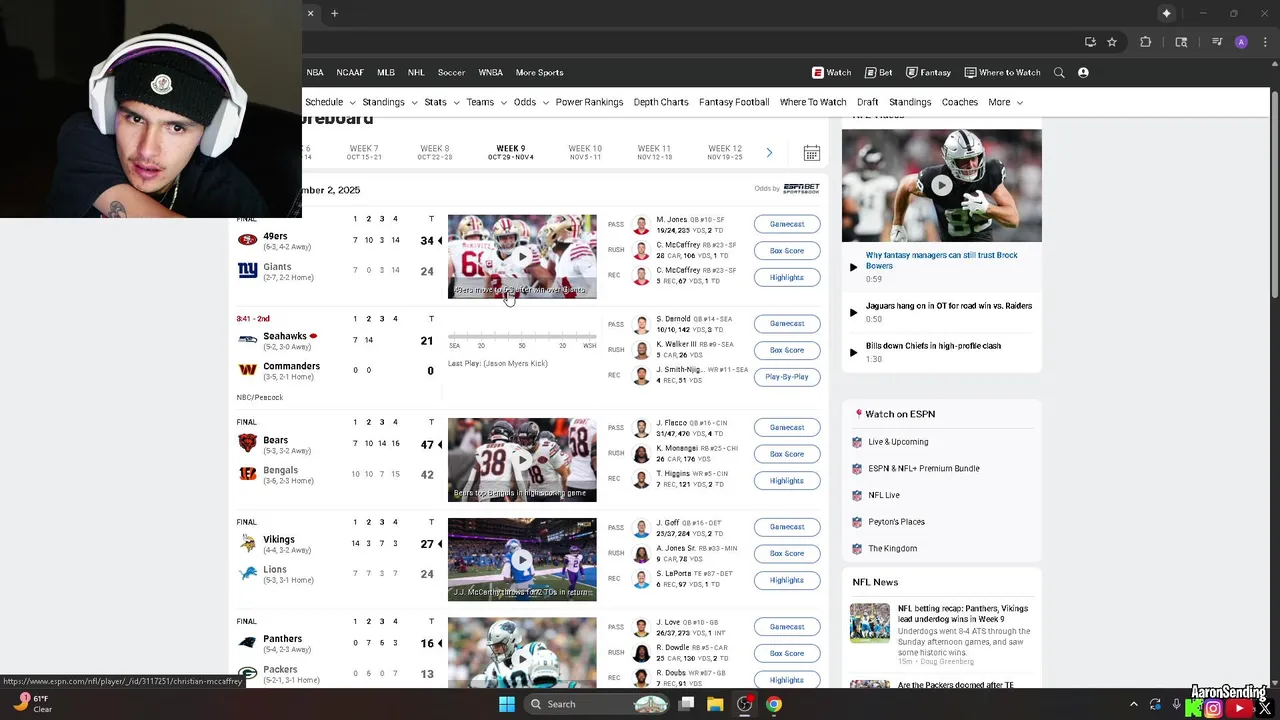Expand the Schedule dropdown
Image resolution: width=1280 pixels, height=720 pixels.
[351, 102]
